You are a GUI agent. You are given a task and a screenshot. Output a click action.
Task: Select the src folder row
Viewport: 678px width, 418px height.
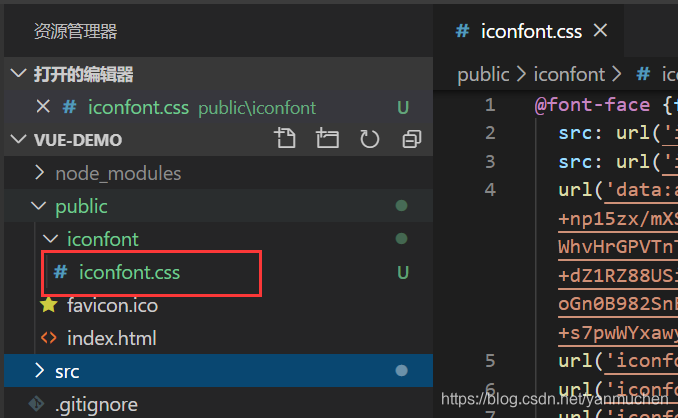pyautogui.click(x=218, y=370)
